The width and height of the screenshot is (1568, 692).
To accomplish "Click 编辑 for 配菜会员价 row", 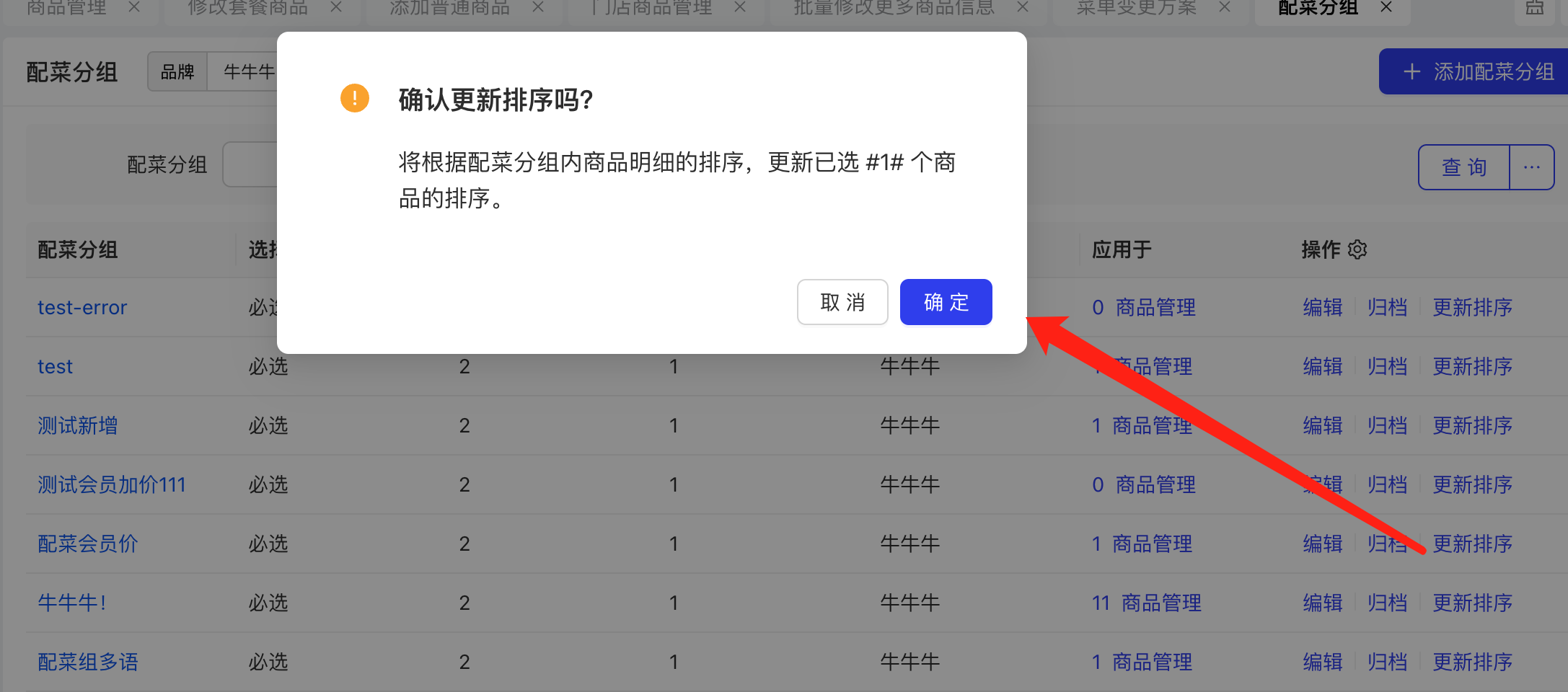I will pyautogui.click(x=1323, y=544).
